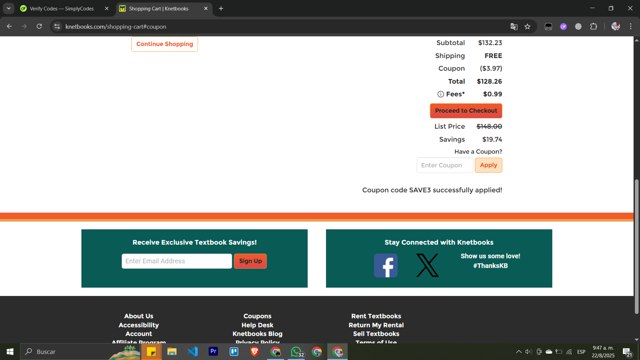Open Sticky Notes from the taskbar
Viewport: 640px width, 360px height.
coord(151,351)
